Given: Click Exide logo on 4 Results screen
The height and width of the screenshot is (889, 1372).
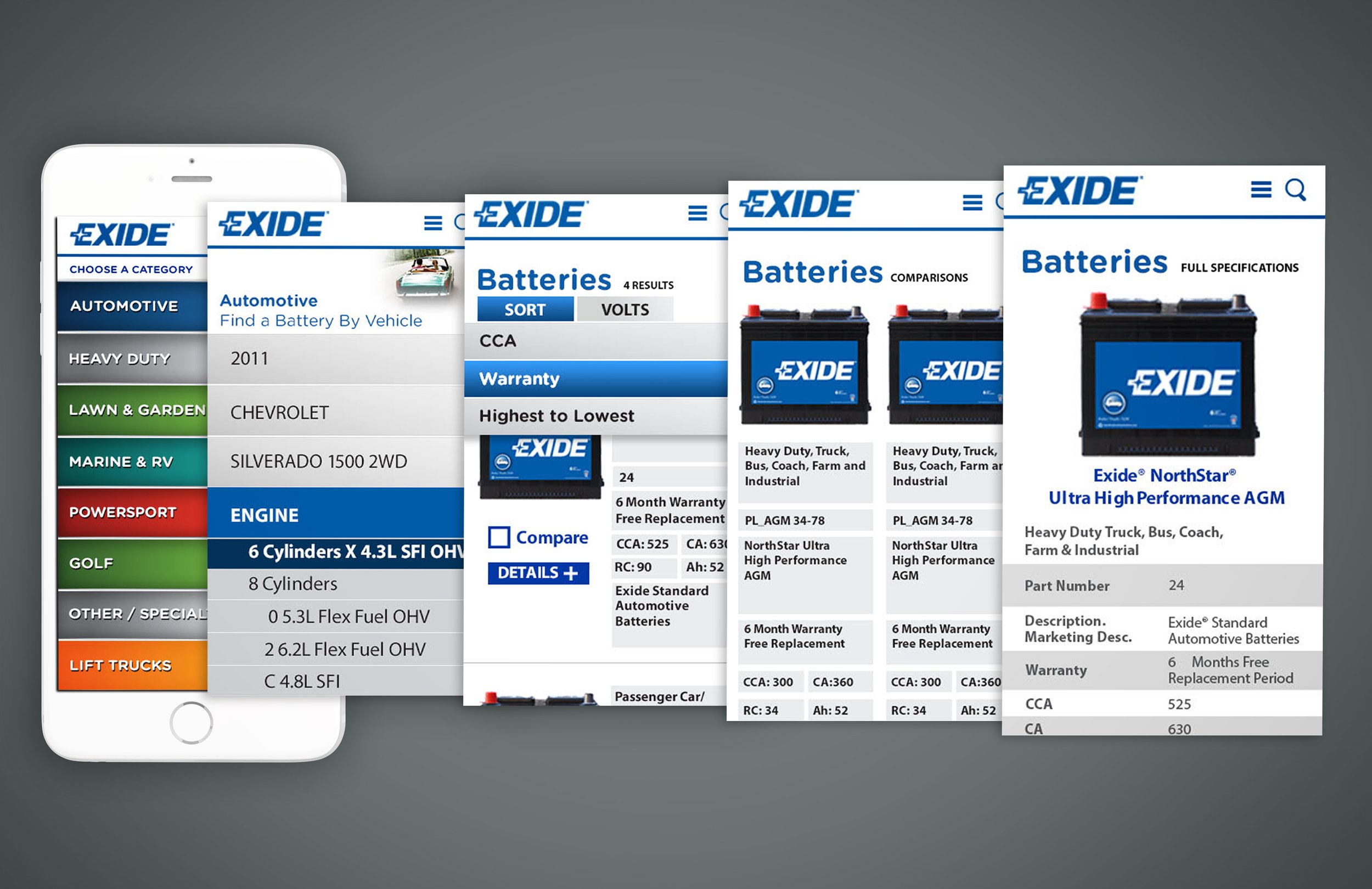Looking at the screenshot, I should tap(531, 215).
